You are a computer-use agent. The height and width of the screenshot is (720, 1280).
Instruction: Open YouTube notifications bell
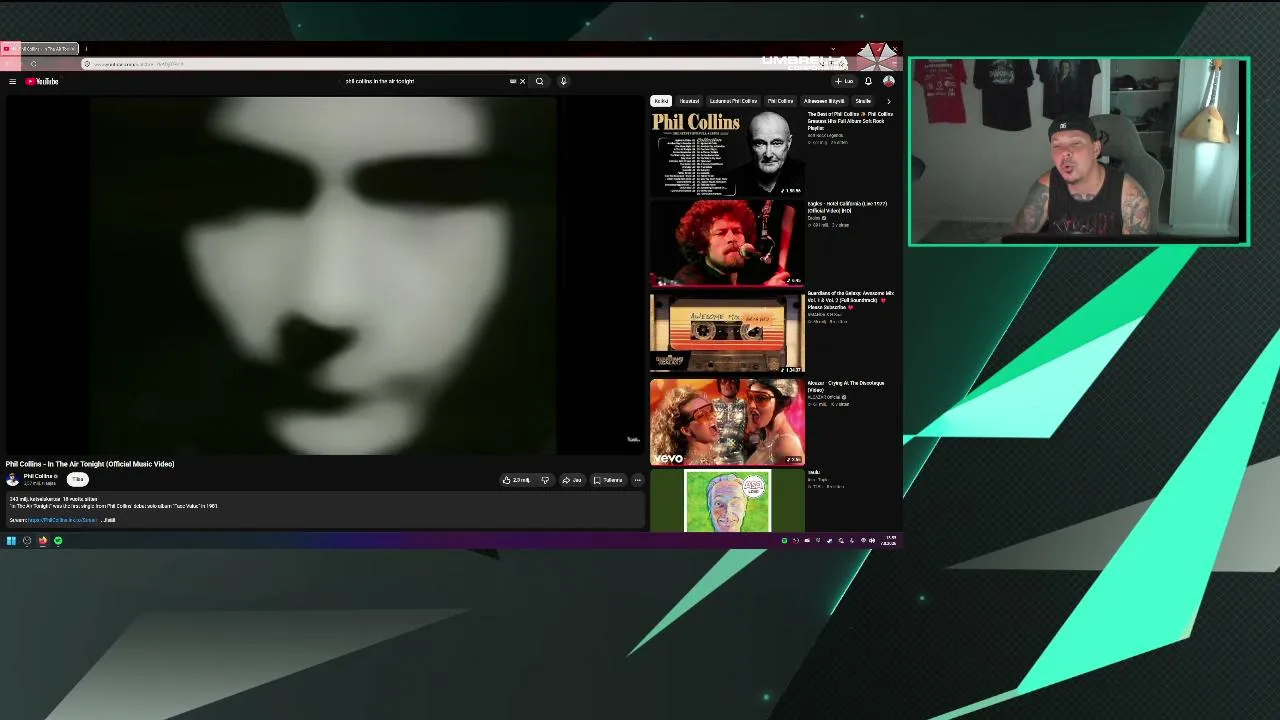click(868, 81)
